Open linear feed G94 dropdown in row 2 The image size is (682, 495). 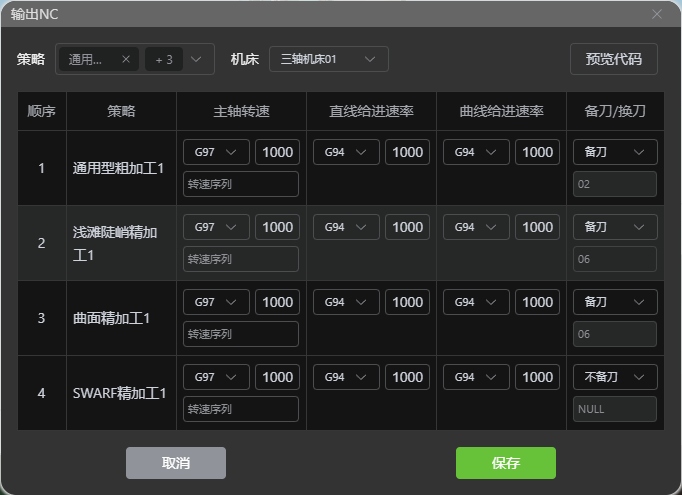(346, 227)
